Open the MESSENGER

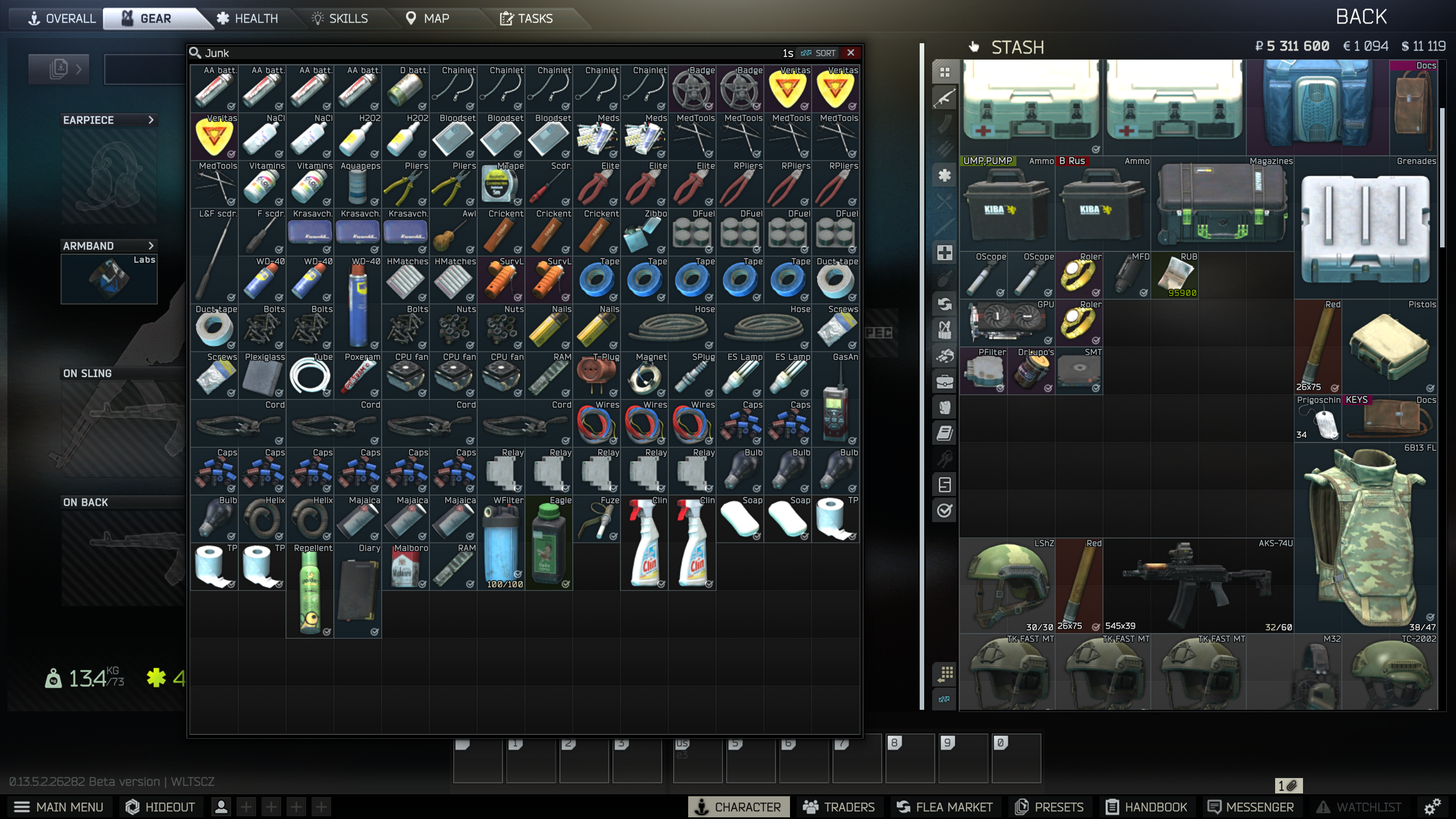pos(1251,806)
